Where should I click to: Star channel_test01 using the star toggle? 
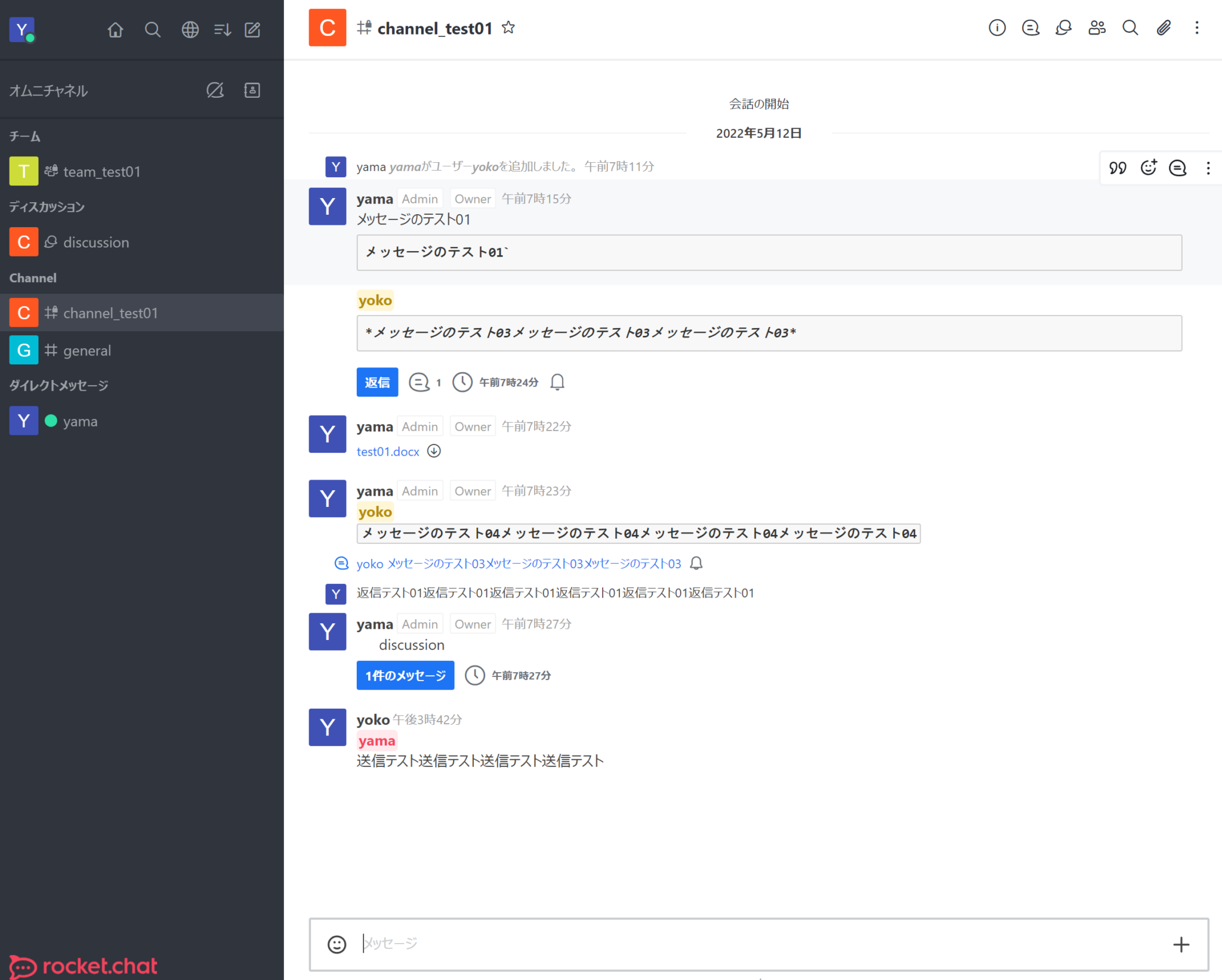[508, 27]
